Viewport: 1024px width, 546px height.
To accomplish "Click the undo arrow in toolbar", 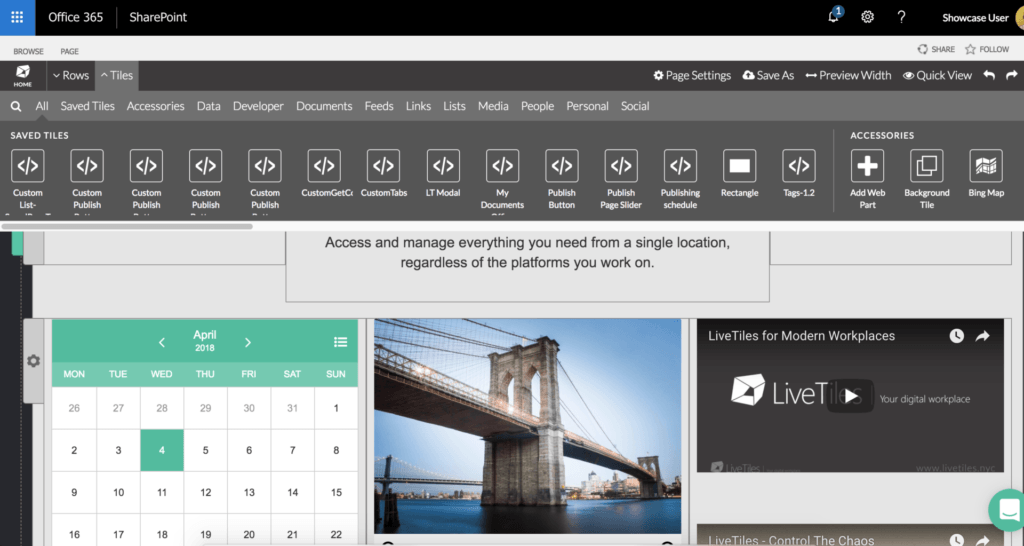I will pos(989,75).
